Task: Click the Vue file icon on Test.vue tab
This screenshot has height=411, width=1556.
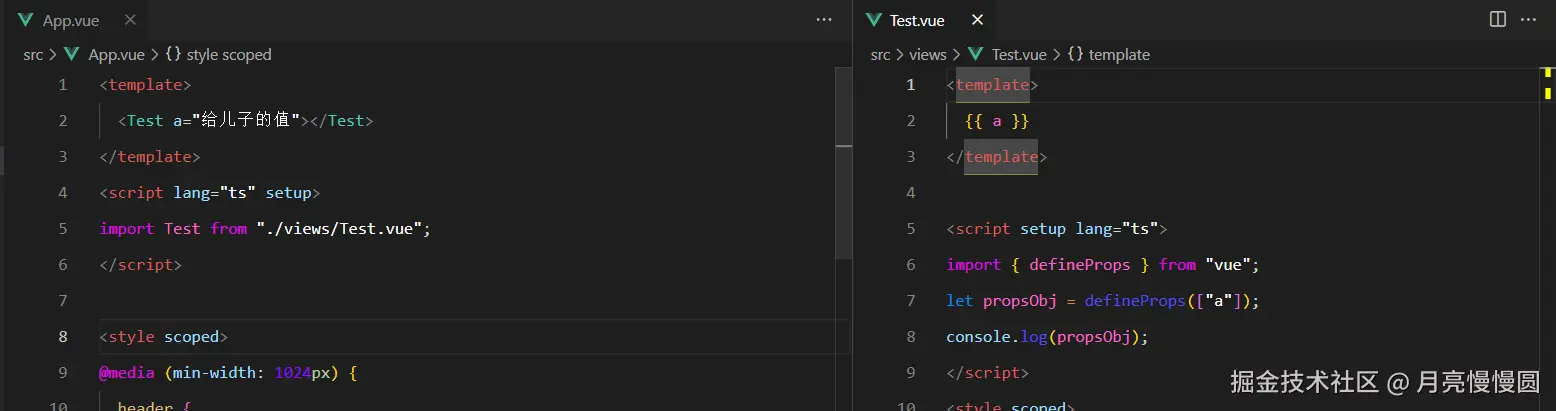Action: (873, 20)
